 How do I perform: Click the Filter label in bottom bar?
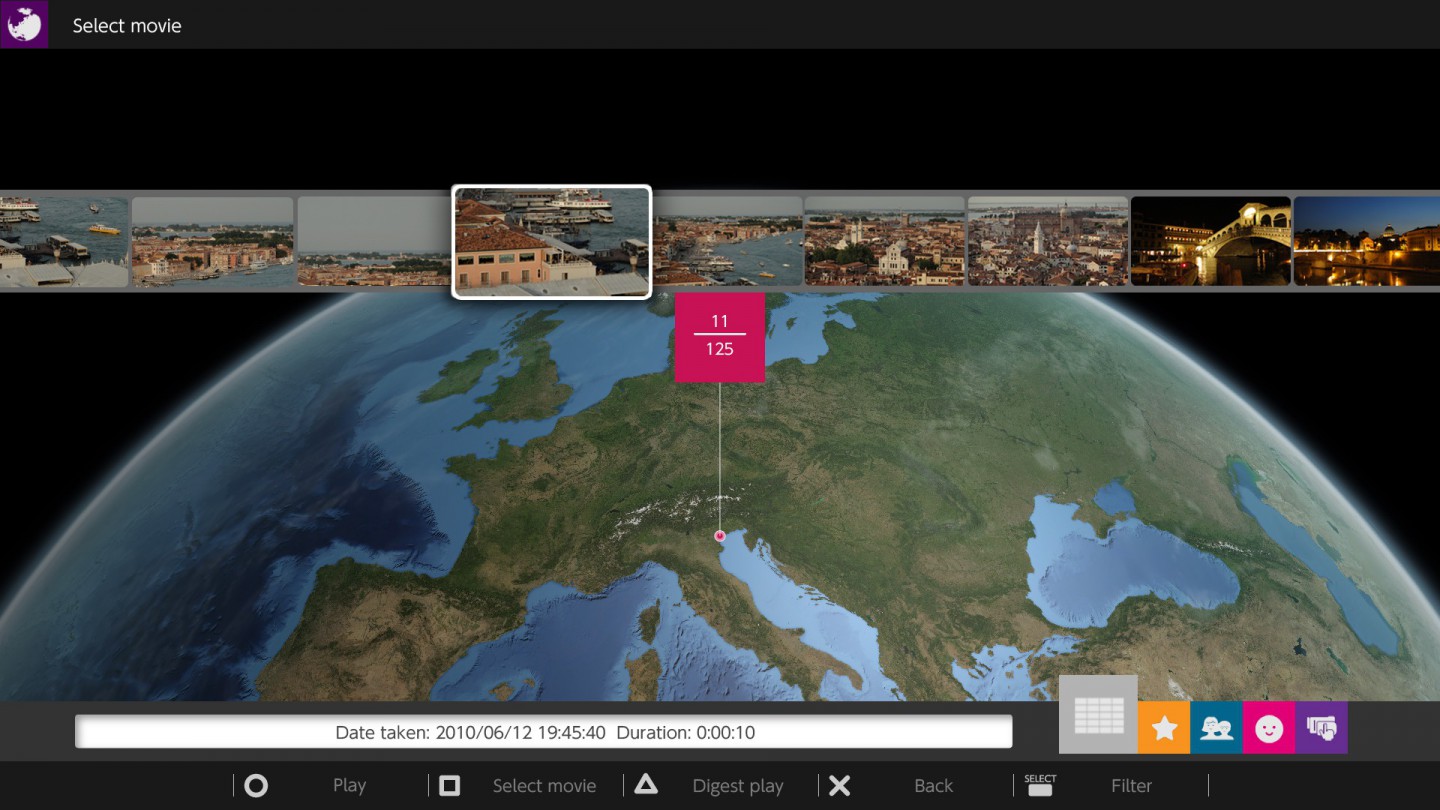(x=1131, y=786)
